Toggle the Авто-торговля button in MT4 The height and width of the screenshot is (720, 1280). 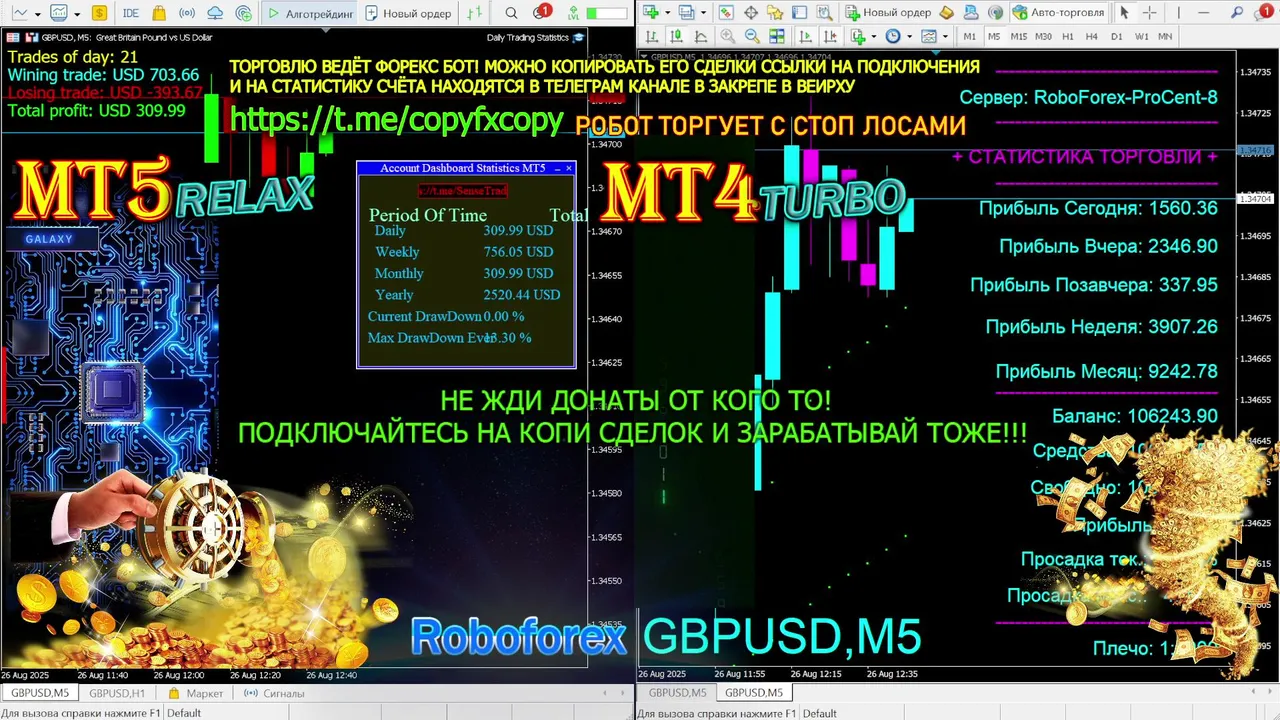point(1058,12)
